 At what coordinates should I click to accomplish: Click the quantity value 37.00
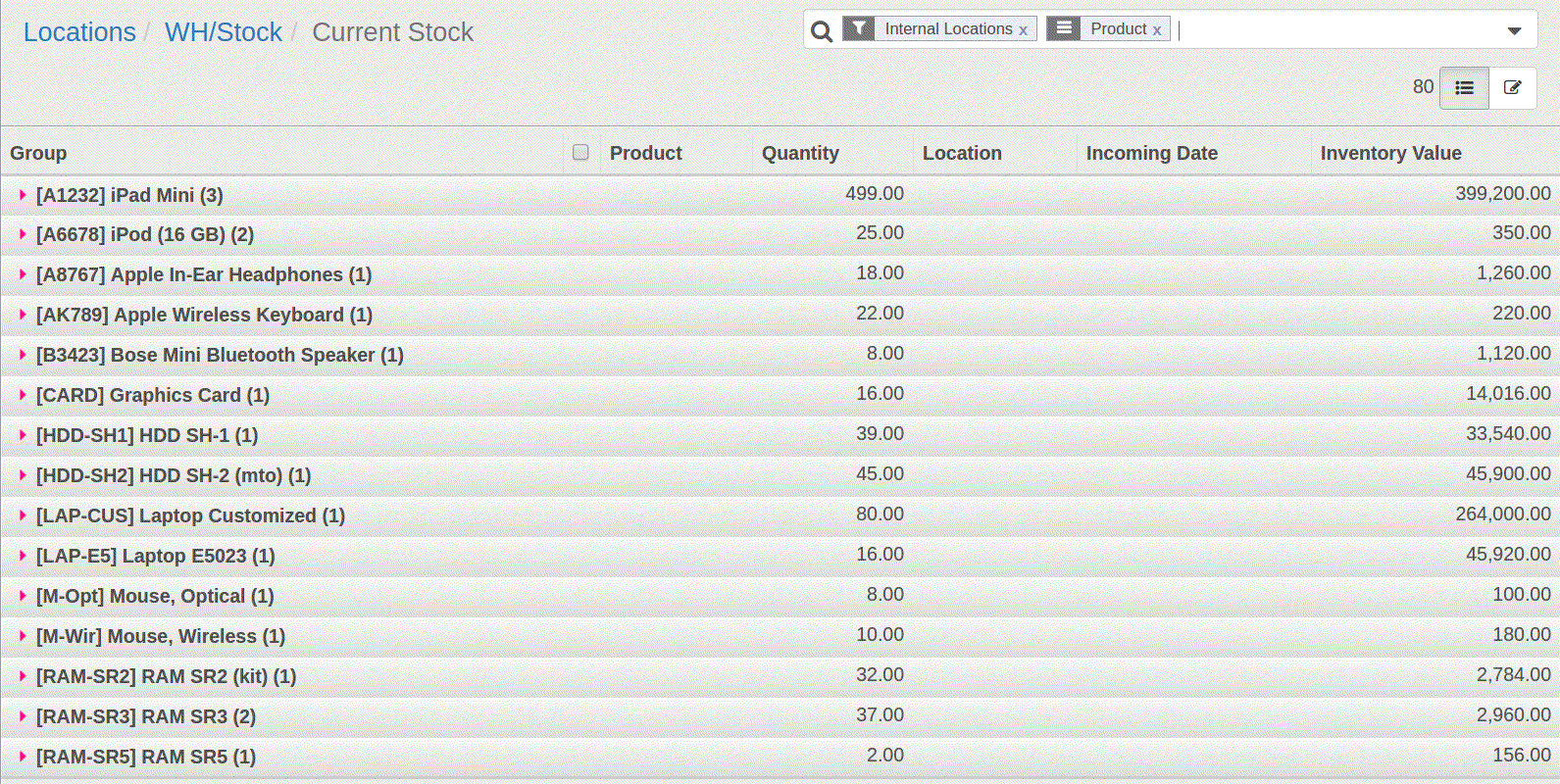[x=880, y=715]
